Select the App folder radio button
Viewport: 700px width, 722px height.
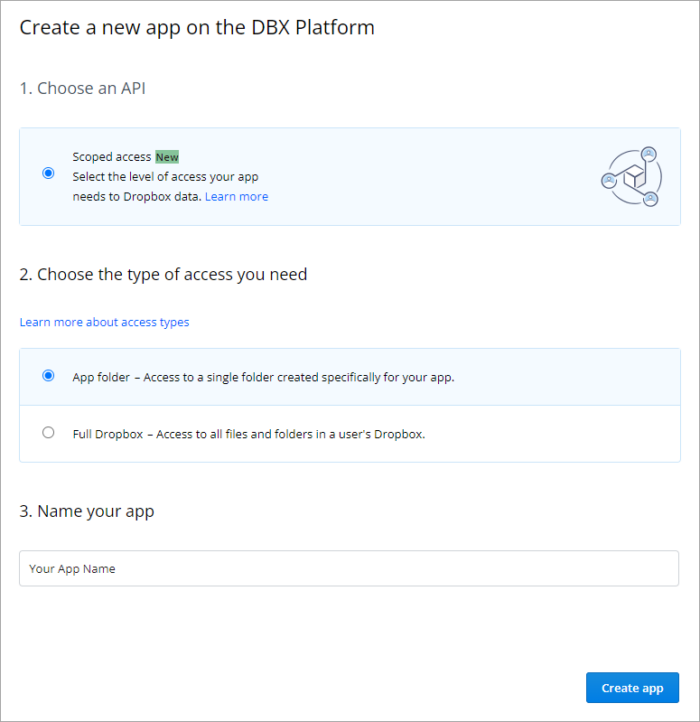(x=48, y=376)
